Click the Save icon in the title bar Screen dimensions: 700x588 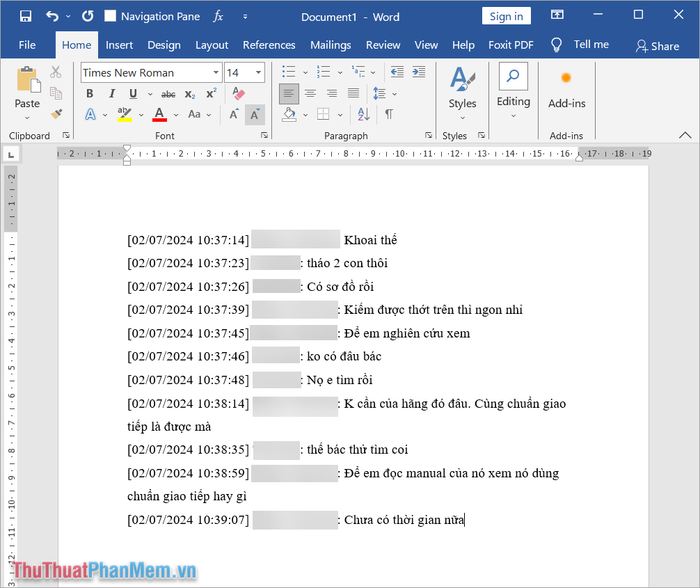tap(25, 16)
